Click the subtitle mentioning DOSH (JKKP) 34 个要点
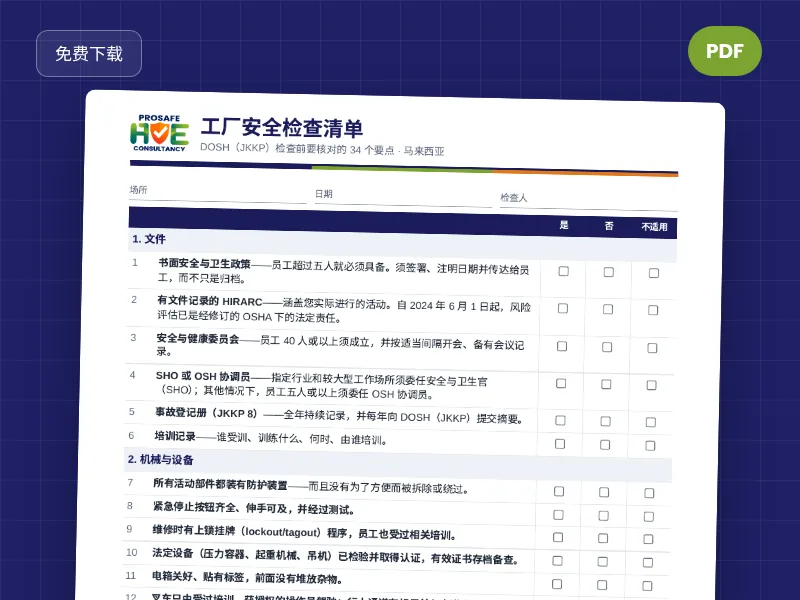Viewport: 800px width, 600px height. click(322, 148)
